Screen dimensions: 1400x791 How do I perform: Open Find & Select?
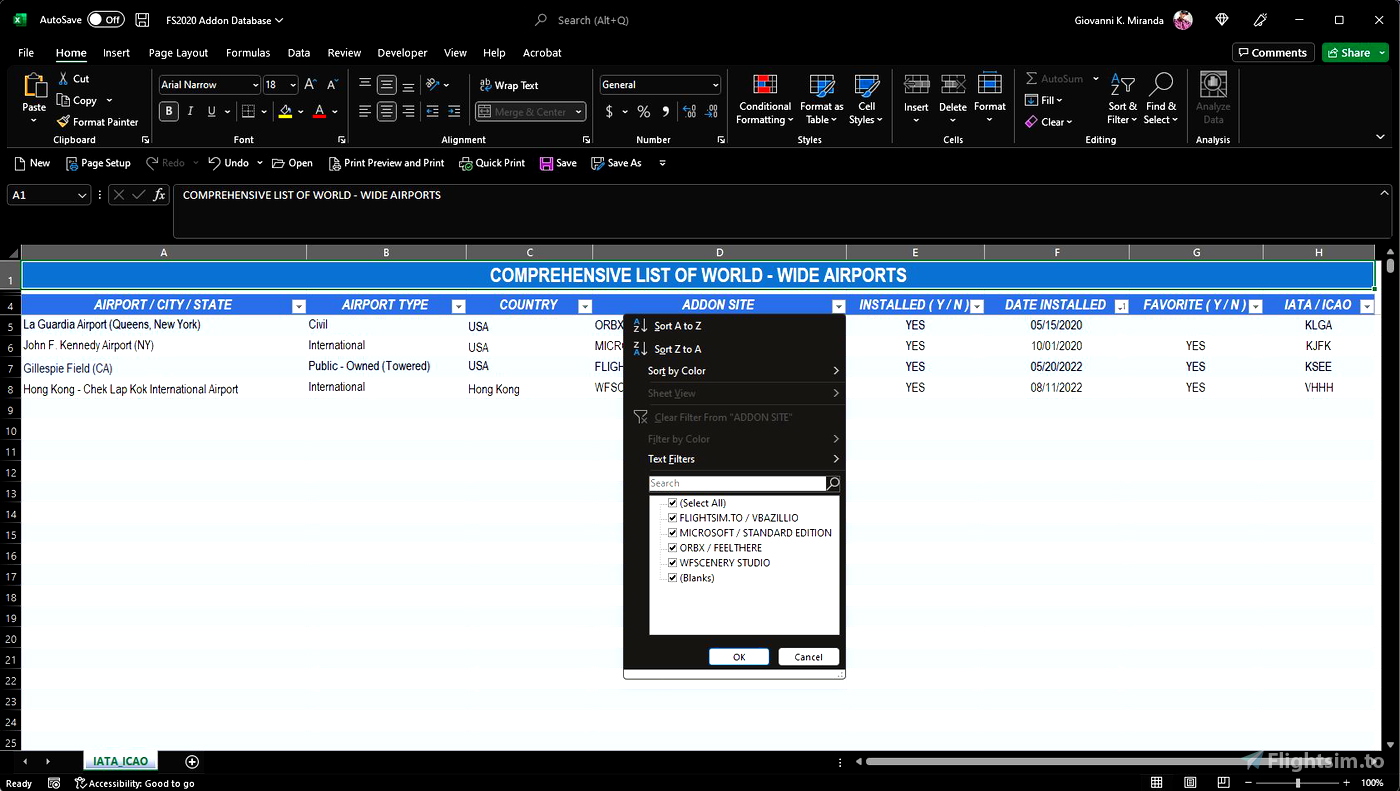[1161, 99]
